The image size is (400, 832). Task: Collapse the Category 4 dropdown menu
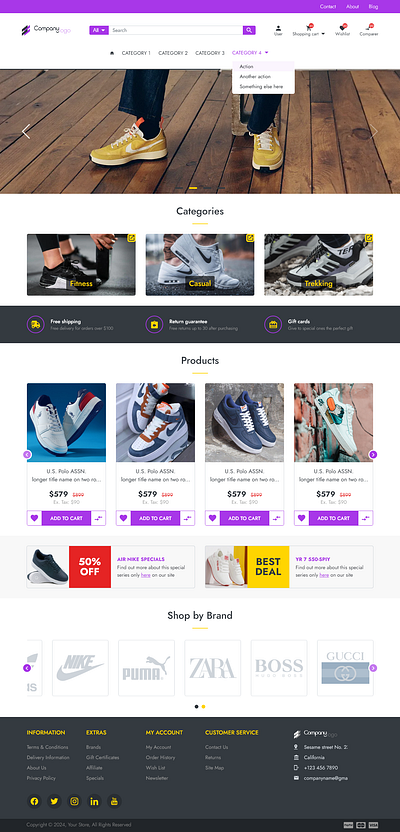250,53
